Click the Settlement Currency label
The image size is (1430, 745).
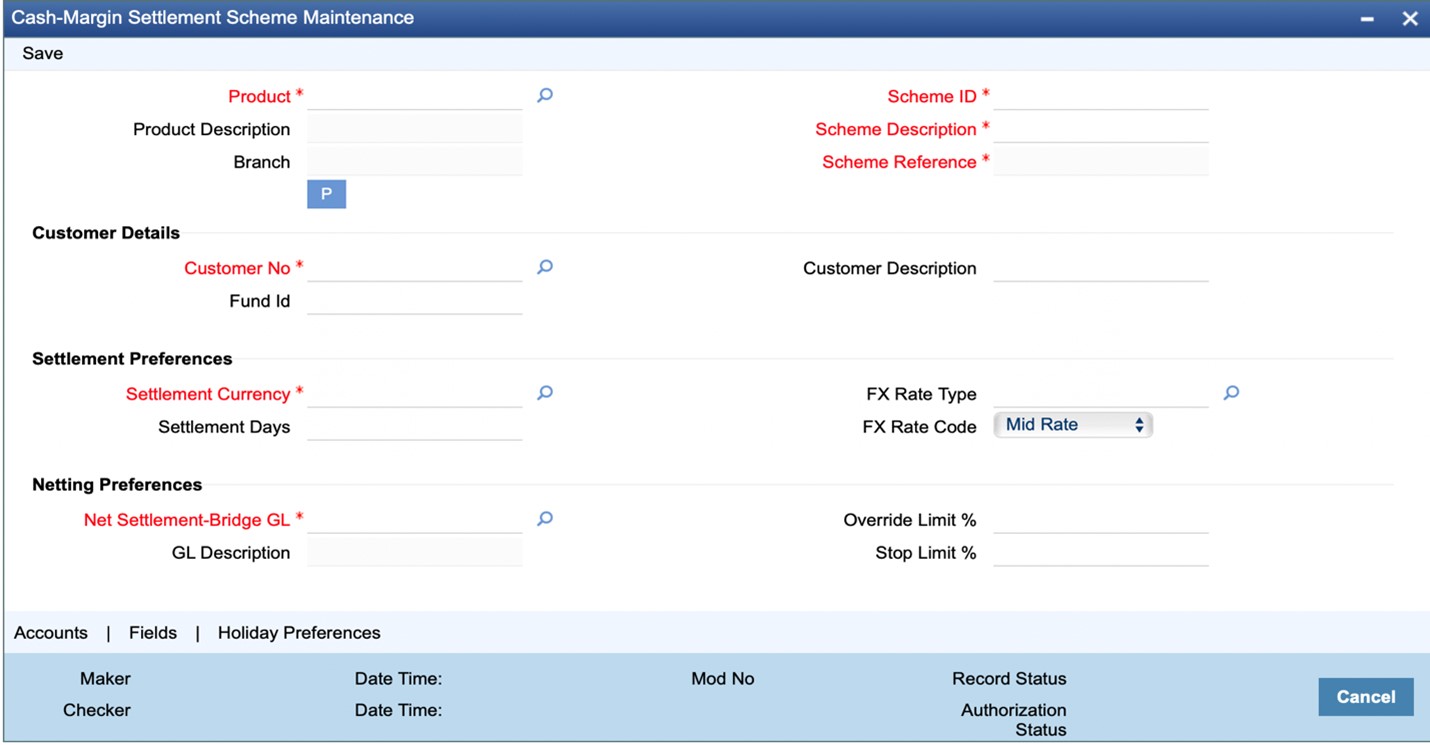click(208, 395)
